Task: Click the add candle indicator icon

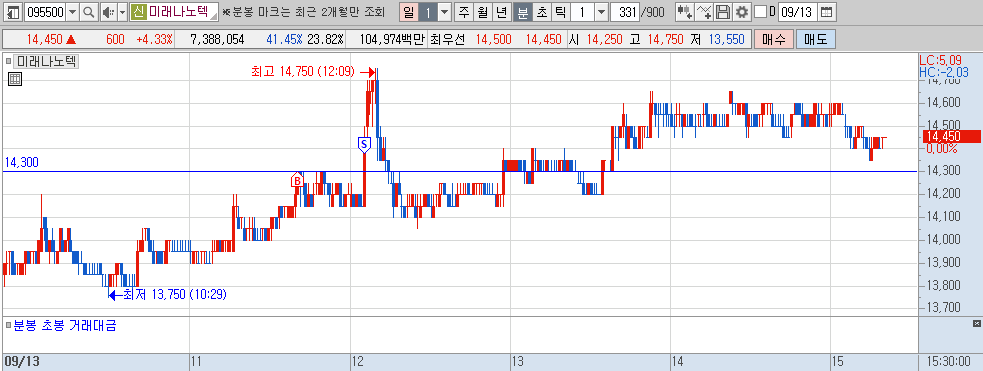Action: 685,11
